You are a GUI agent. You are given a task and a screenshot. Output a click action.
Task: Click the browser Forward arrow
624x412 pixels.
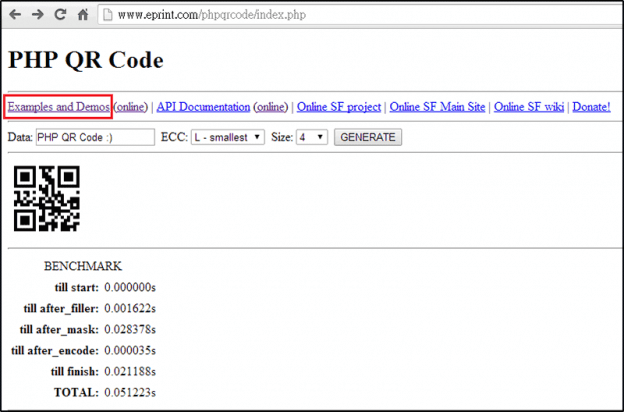pos(38,15)
